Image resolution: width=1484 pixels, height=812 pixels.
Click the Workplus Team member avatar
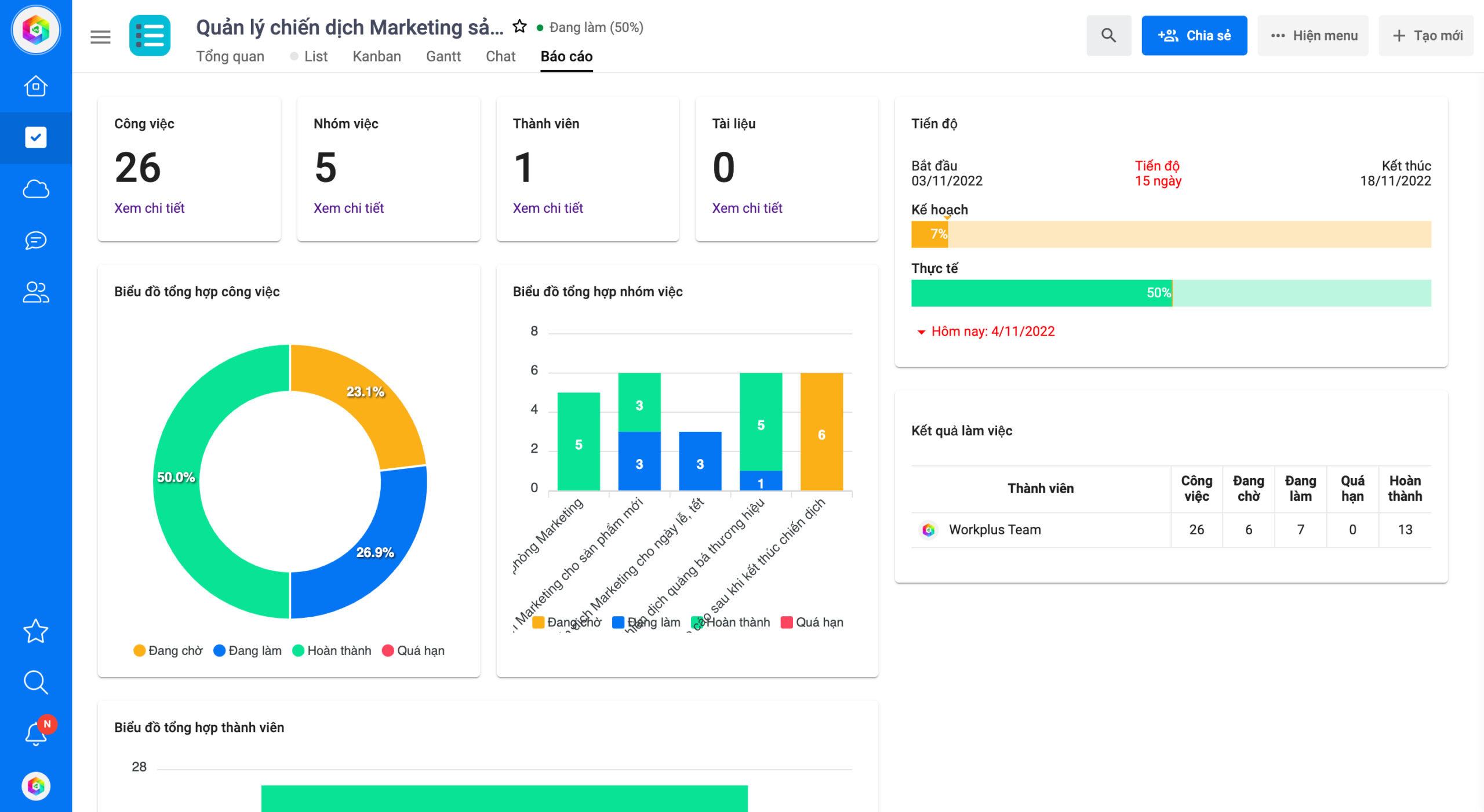tap(928, 530)
